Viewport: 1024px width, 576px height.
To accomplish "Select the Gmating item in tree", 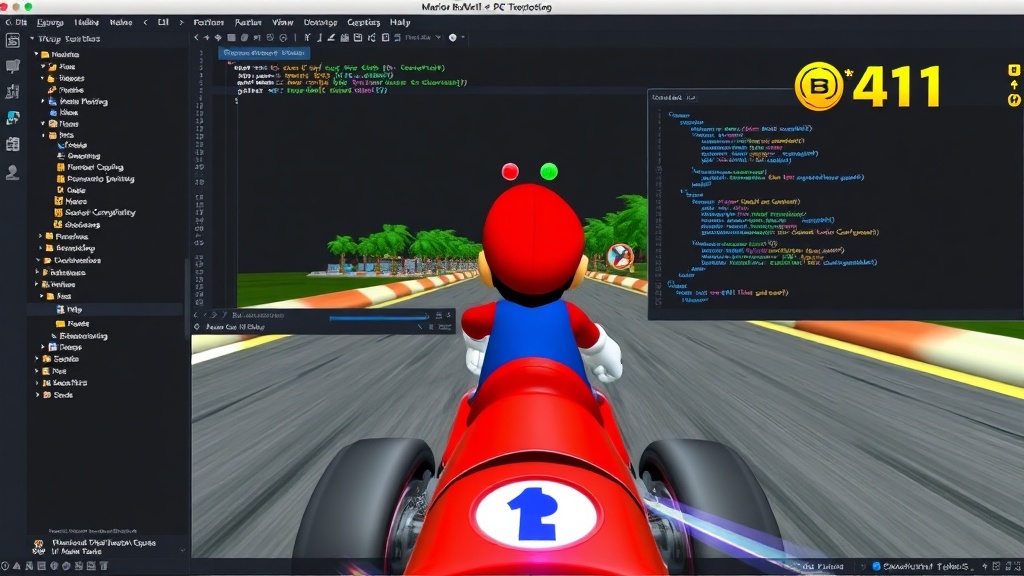I will click(x=79, y=156).
